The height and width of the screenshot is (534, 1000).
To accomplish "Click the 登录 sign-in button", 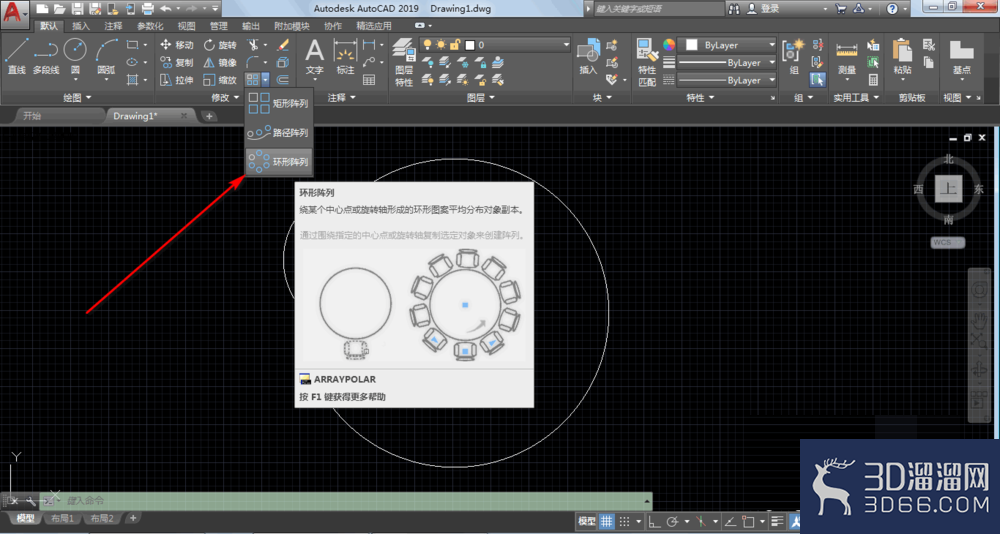I will pyautogui.click(x=764, y=8).
